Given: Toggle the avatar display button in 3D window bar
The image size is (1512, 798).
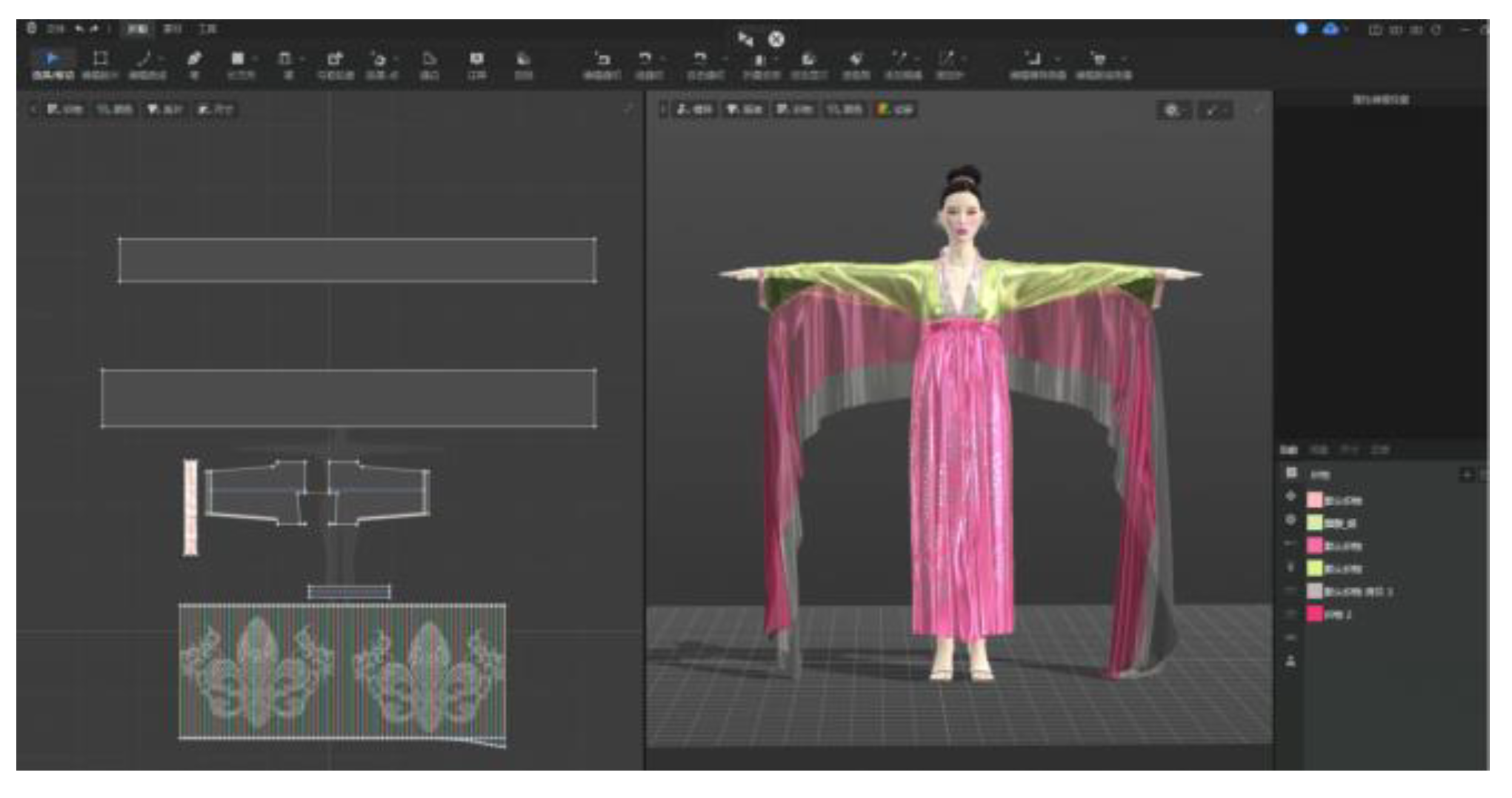Looking at the screenshot, I should click(694, 110).
